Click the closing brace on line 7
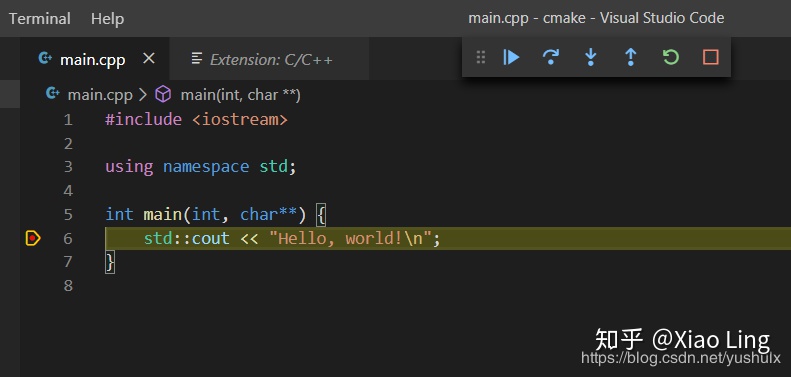The image size is (791, 377). coord(110,262)
